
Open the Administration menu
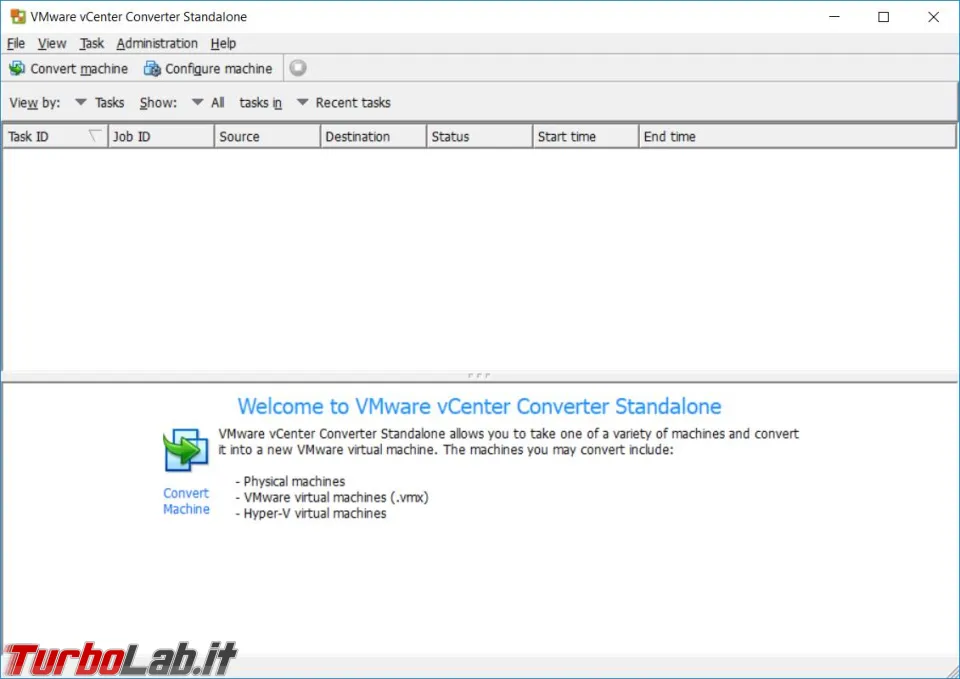coord(157,43)
